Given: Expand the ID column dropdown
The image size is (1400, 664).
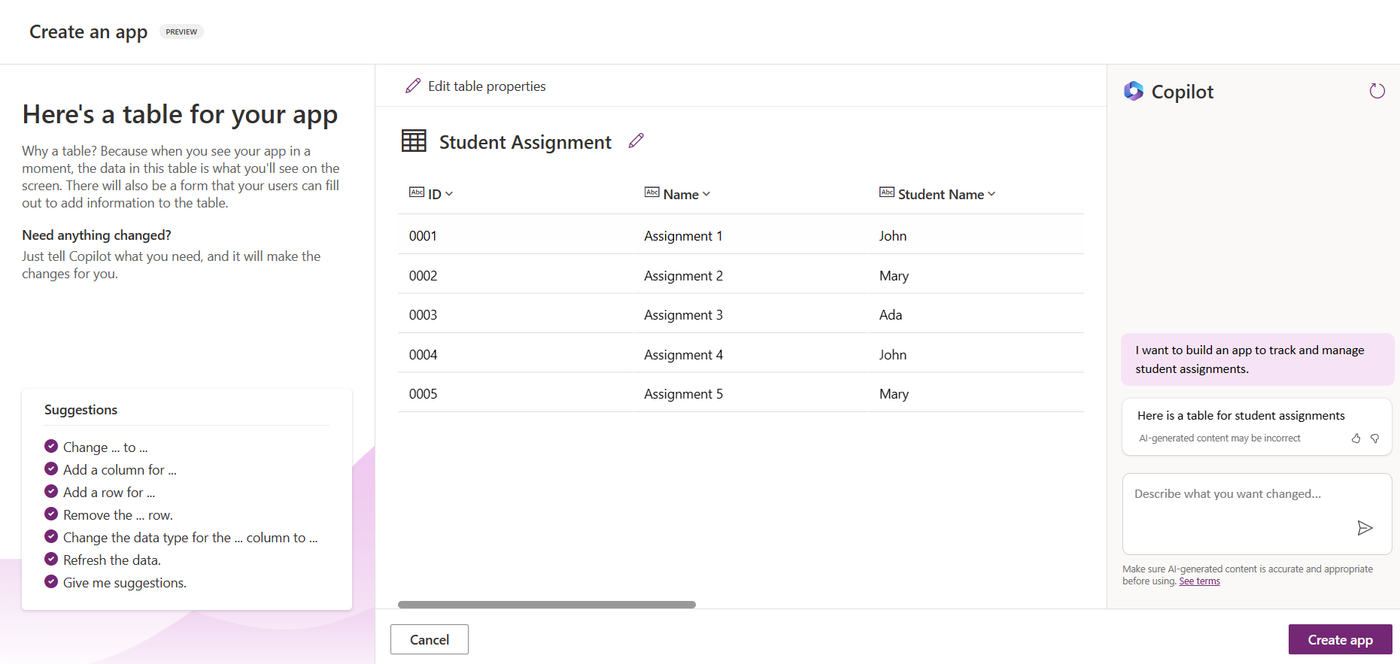Looking at the screenshot, I should pos(449,194).
